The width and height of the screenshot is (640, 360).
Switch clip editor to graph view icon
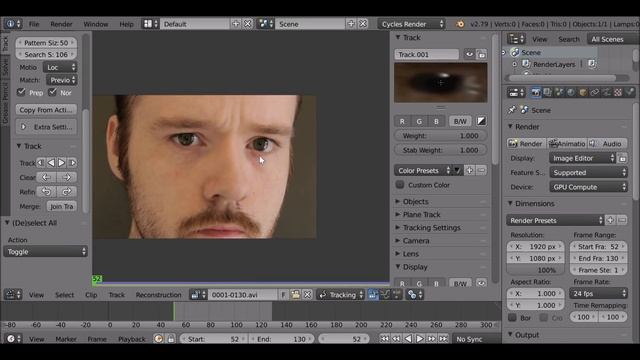(384, 295)
